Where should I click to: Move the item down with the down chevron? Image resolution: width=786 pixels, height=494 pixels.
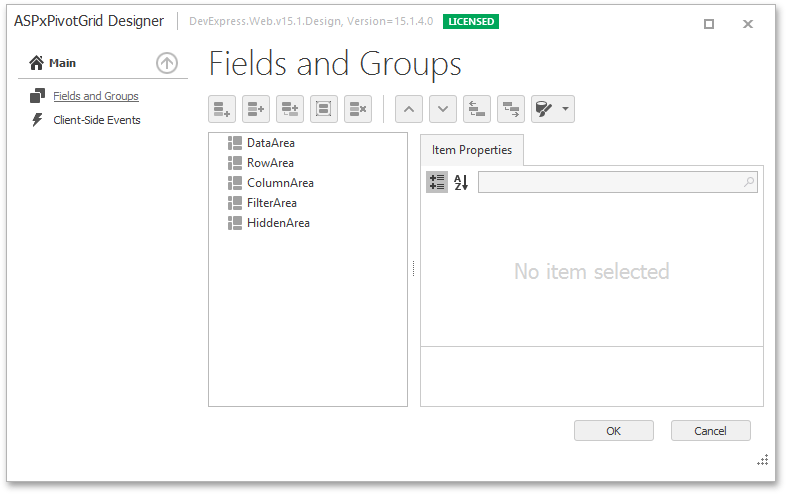[443, 109]
